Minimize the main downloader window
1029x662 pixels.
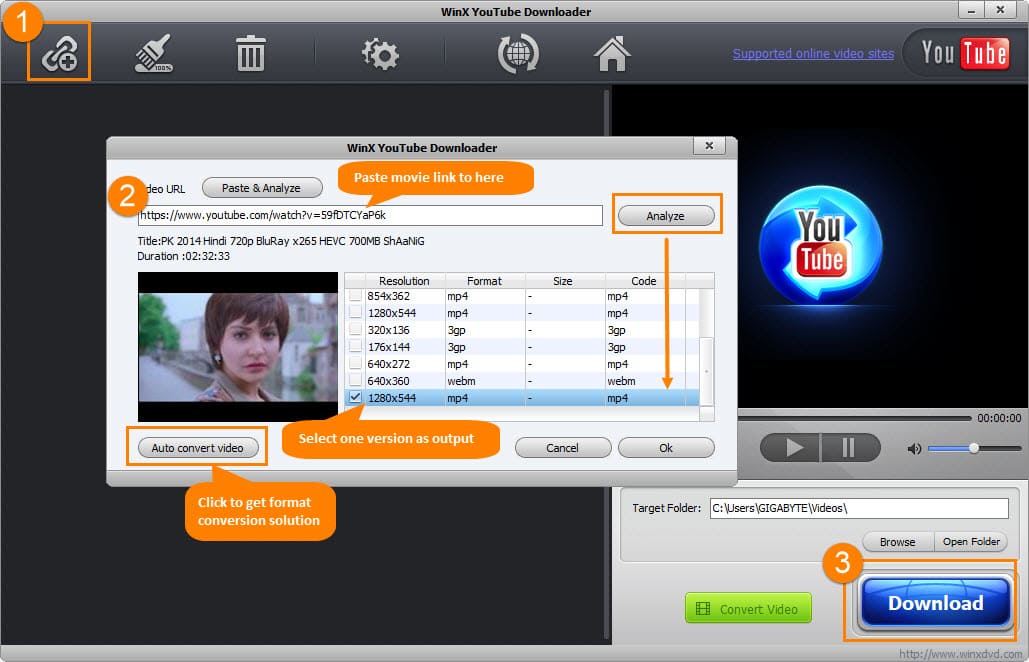pos(971,10)
